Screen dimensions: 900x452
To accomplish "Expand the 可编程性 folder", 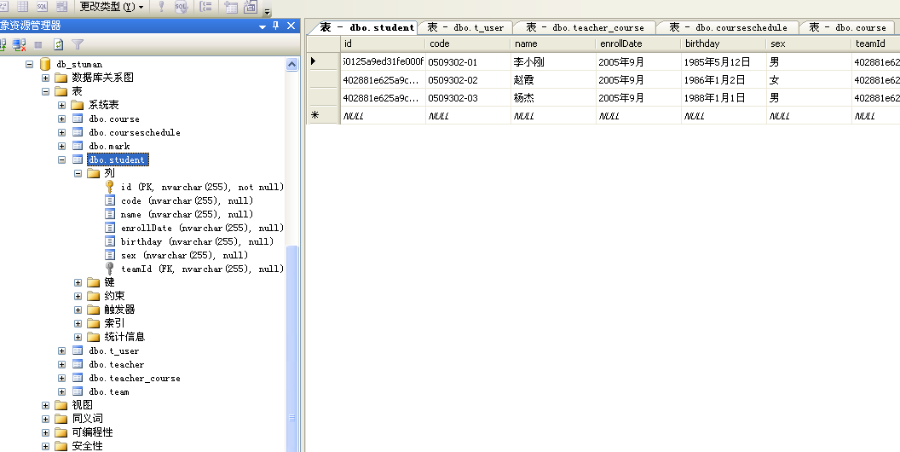I will (45, 432).
